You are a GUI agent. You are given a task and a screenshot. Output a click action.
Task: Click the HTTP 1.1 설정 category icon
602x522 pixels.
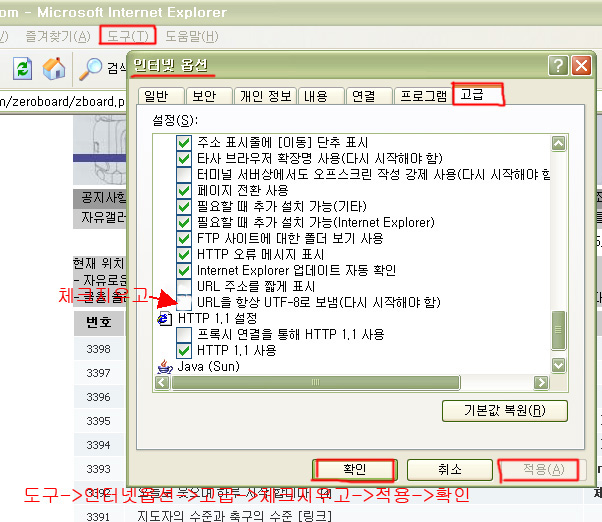(165, 318)
